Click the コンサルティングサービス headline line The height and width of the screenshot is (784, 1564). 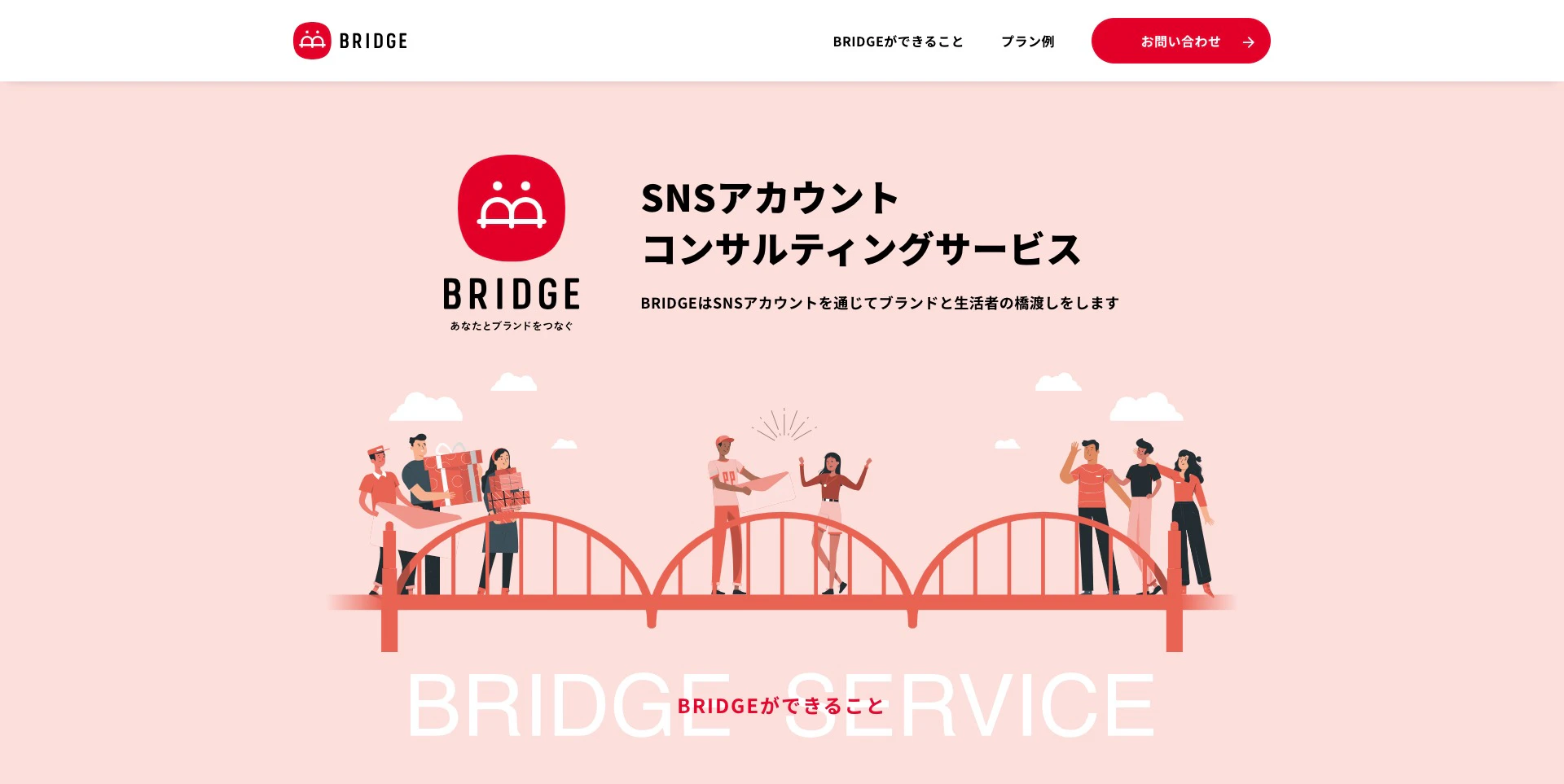(x=861, y=249)
